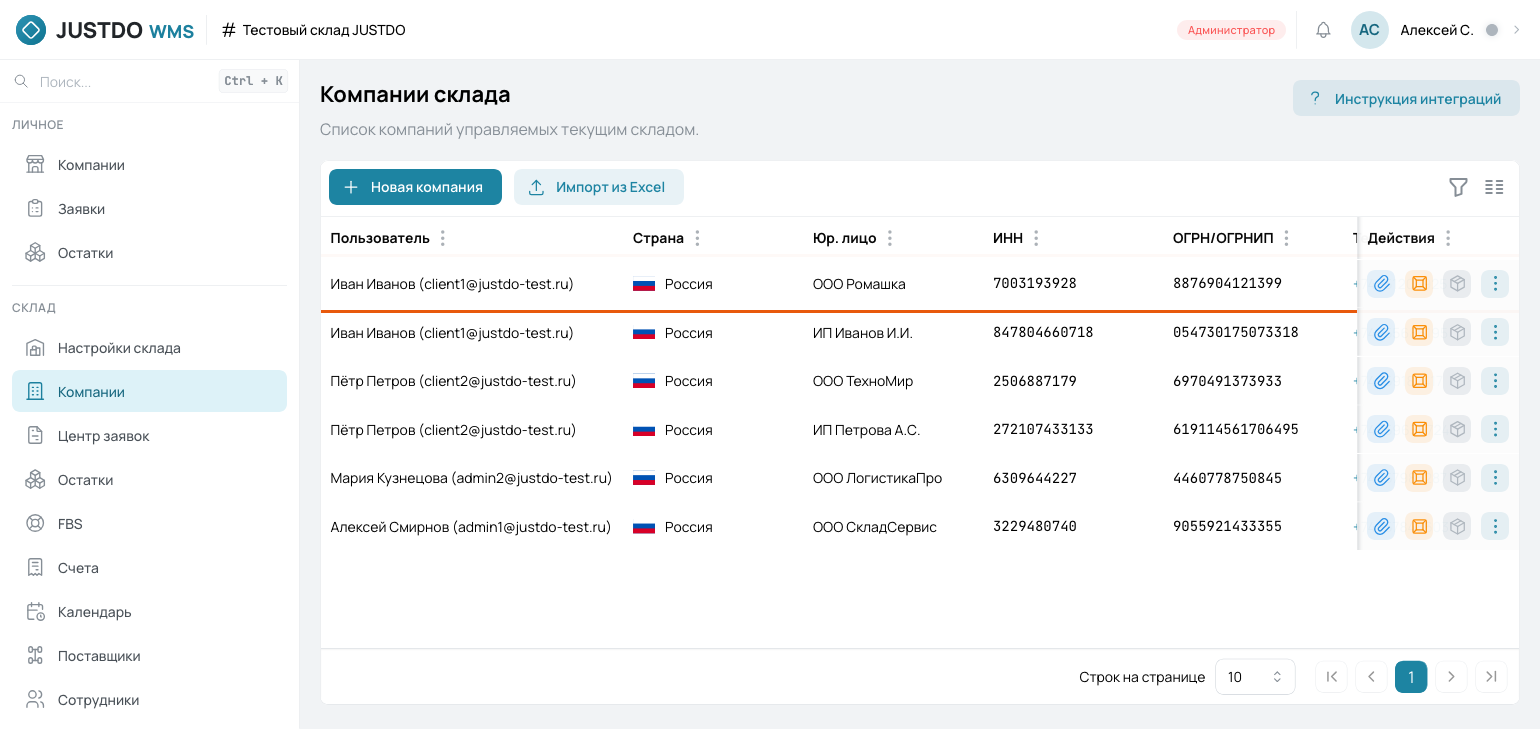This screenshot has width=1540, height=729.
Task: Click Импорт из Excel button
Action: 598,187
